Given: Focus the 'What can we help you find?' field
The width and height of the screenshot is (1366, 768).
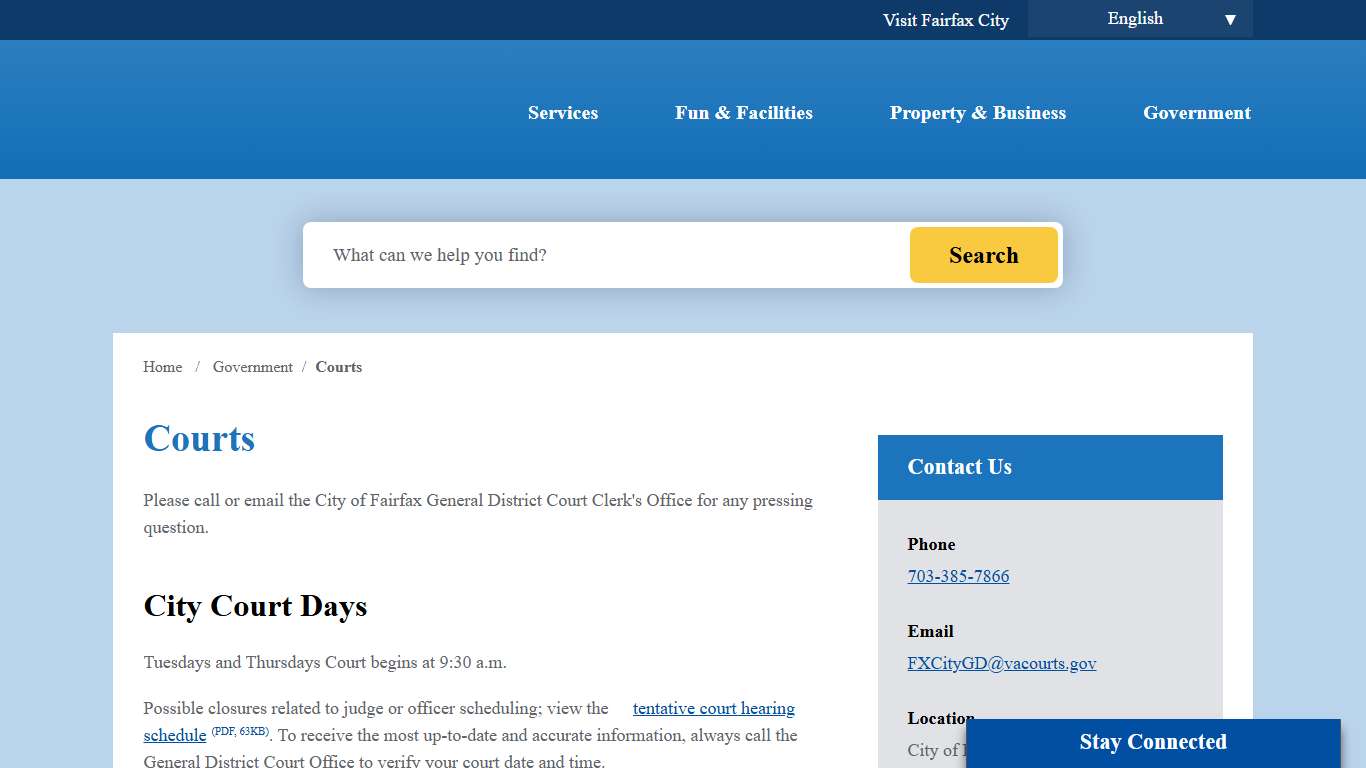Looking at the screenshot, I should 610,255.
